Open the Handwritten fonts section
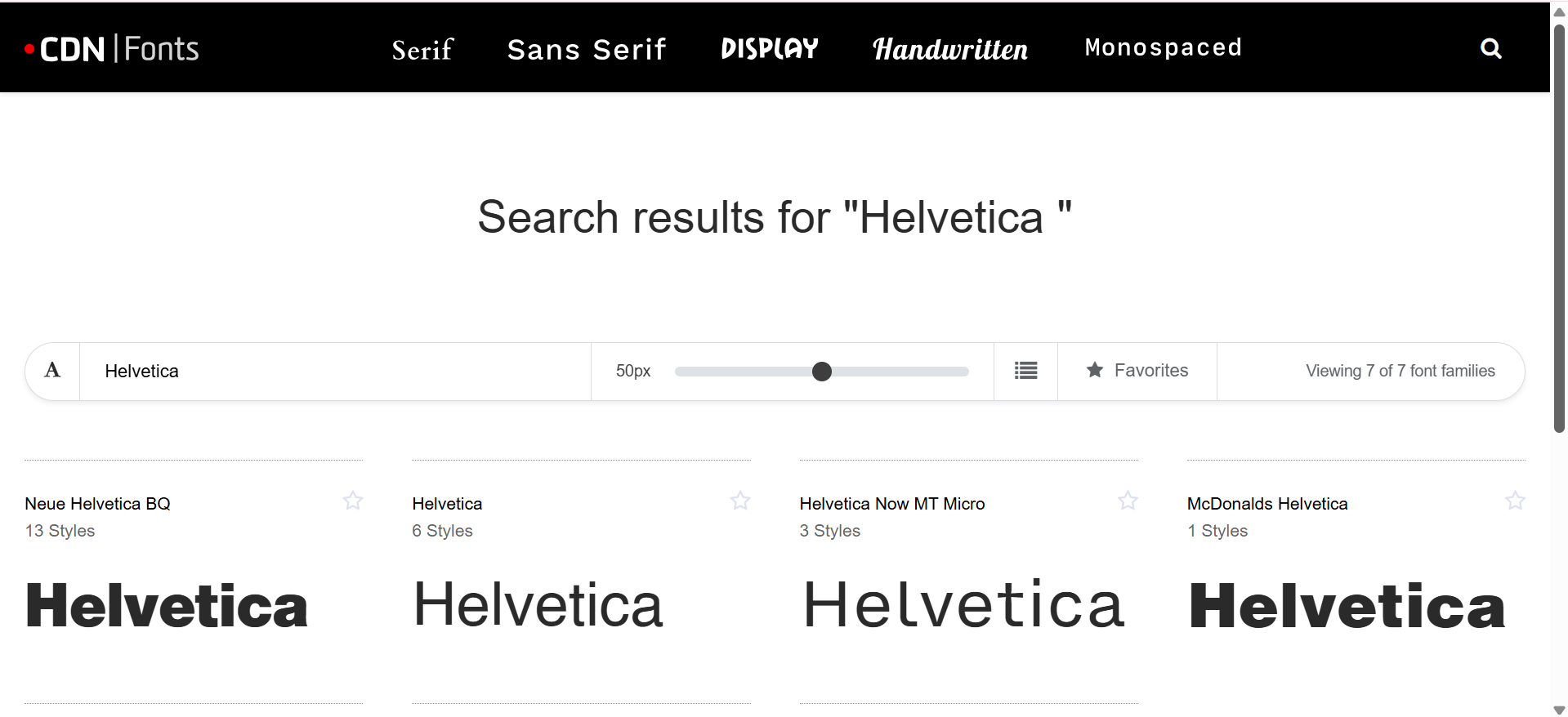 coord(949,49)
